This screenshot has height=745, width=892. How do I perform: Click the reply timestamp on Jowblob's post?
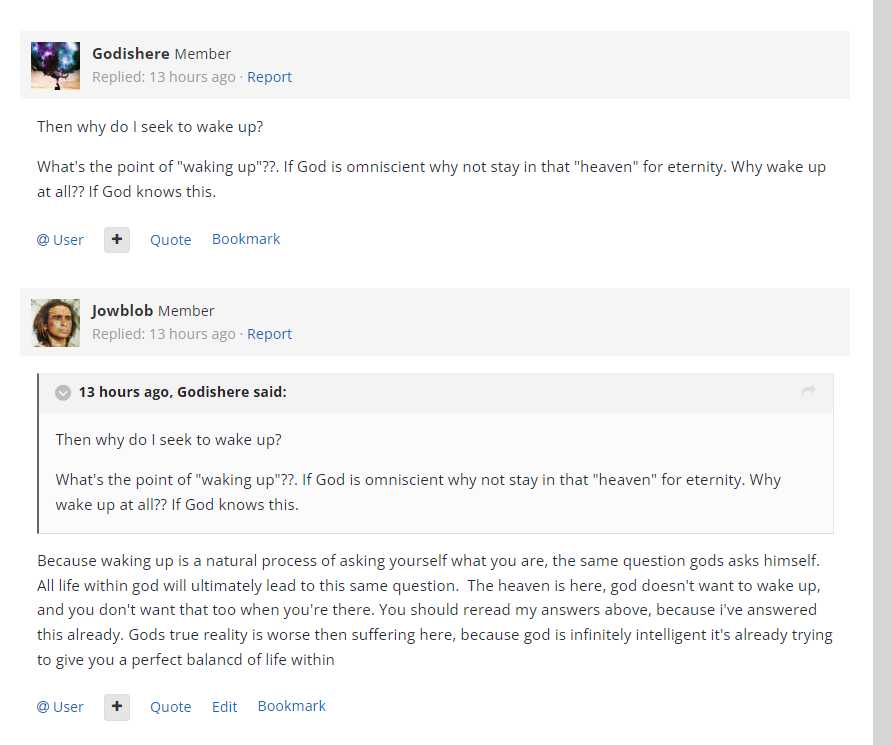tap(192, 334)
